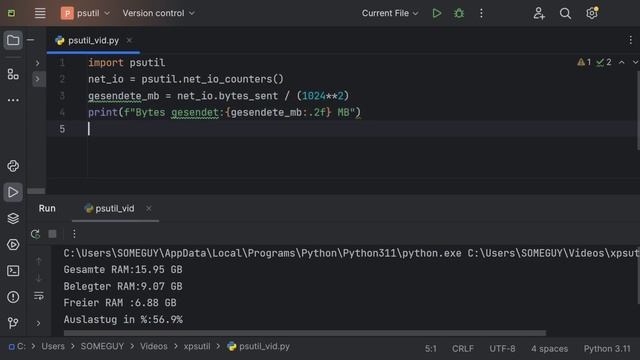Open the Python Console tool window

[13, 166]
